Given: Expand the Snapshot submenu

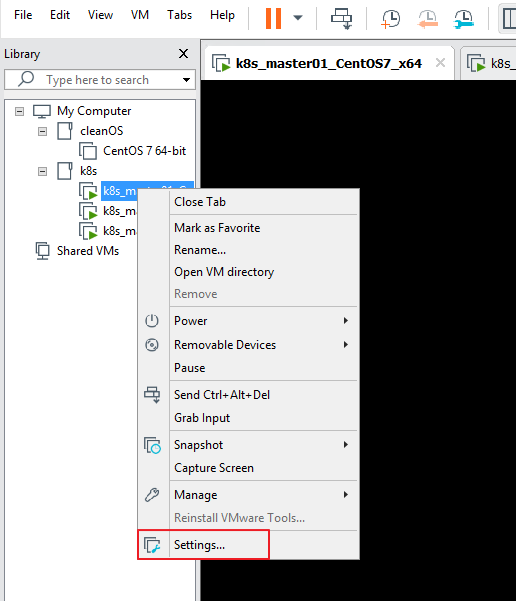Looking at the screenshot, I should coord(249,445).
